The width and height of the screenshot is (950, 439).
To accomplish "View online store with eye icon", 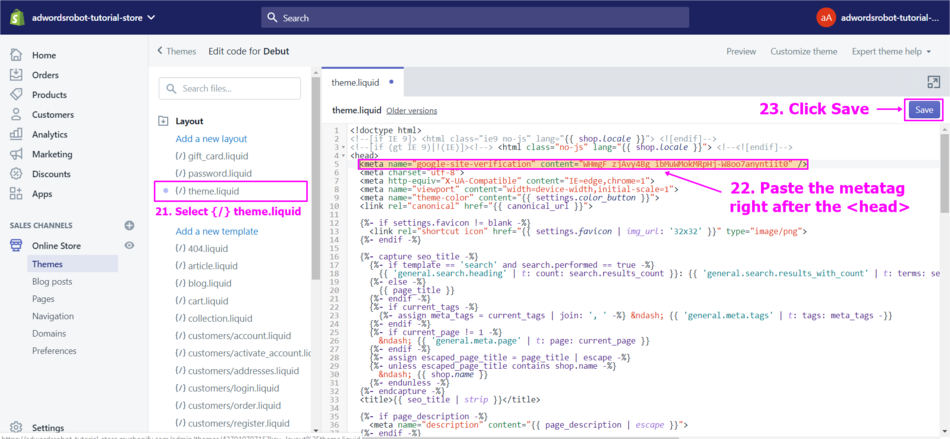I will tap(129, 245).
